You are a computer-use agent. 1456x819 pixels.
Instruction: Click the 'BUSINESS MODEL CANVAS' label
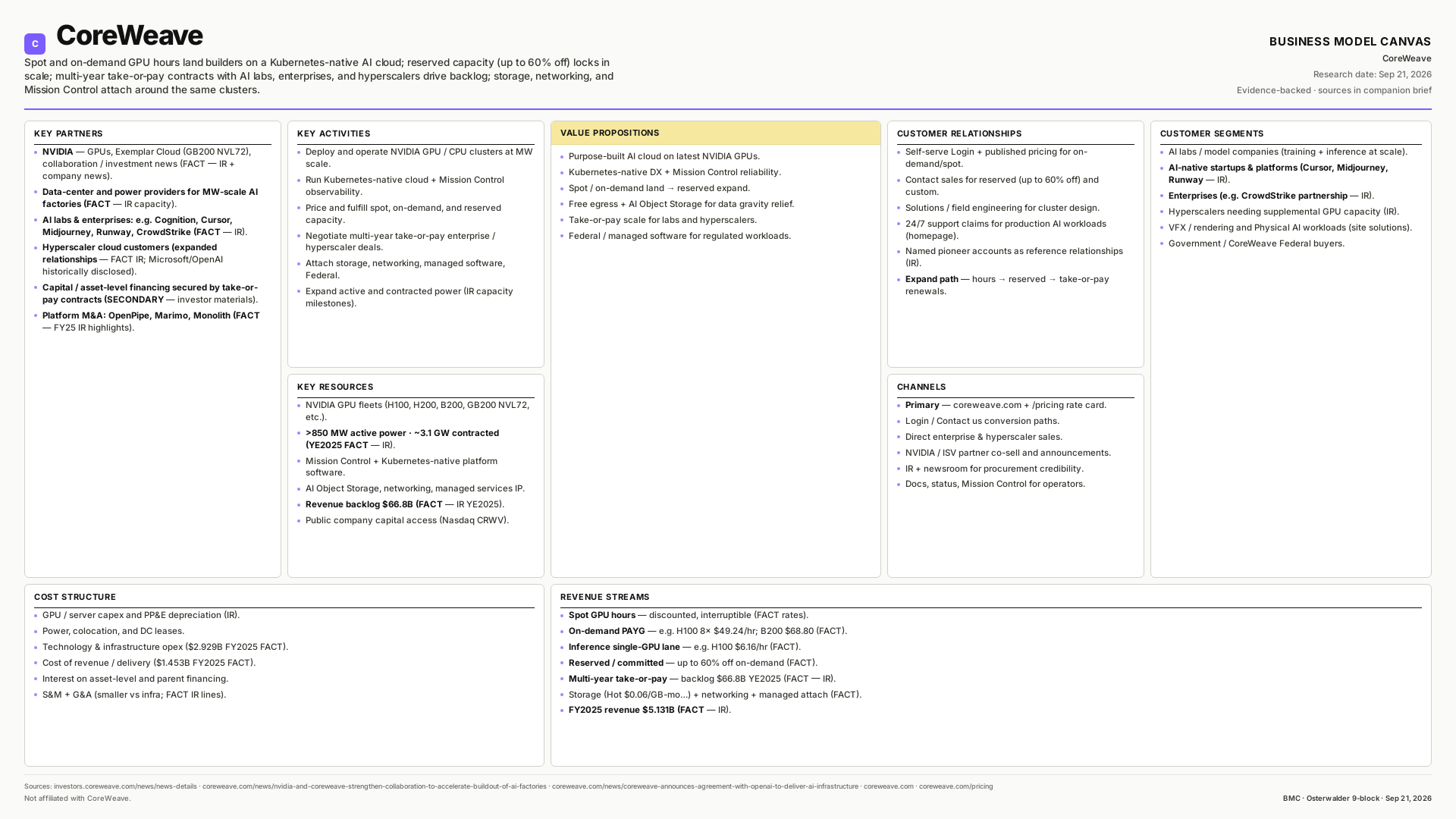(1350, 42)
